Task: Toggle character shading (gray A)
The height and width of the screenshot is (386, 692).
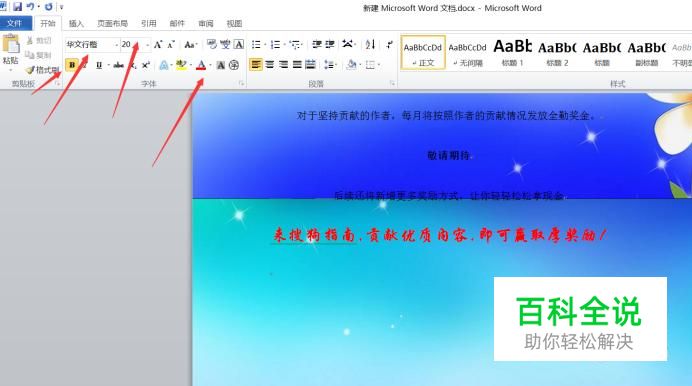Action: [x=221, y=65]
